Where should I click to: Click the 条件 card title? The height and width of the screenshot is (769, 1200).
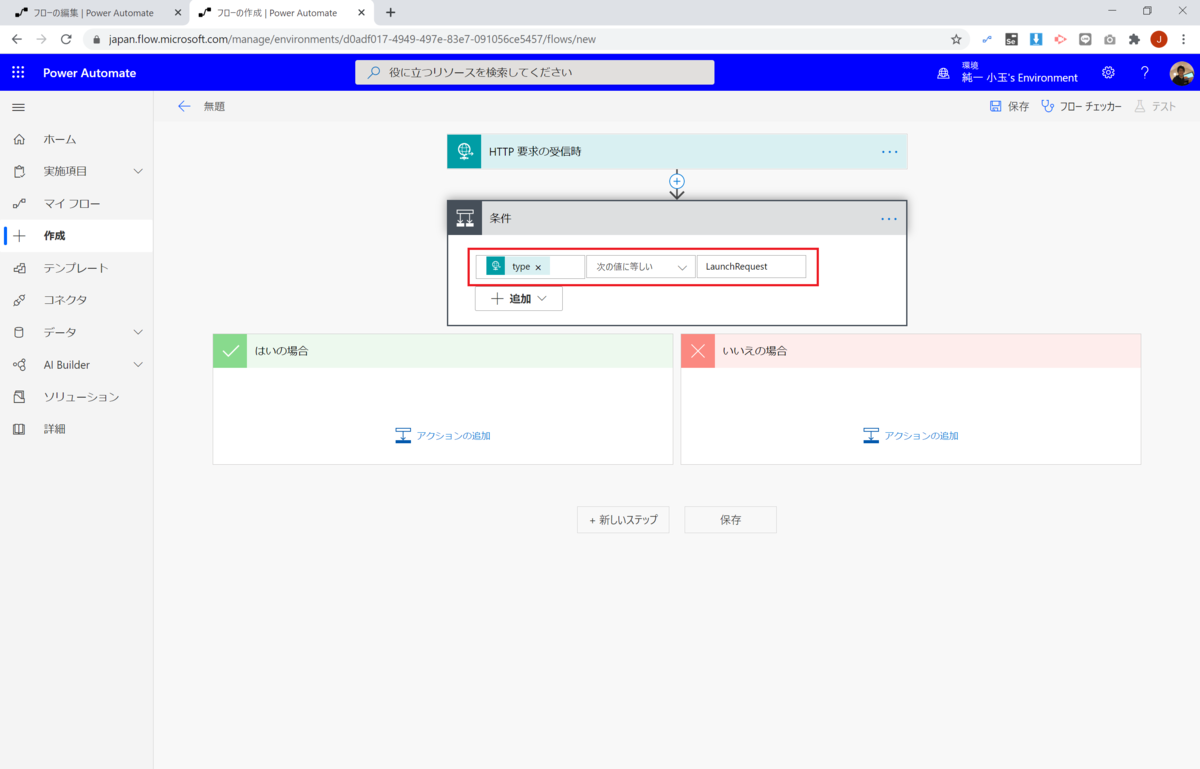[500, 218]
